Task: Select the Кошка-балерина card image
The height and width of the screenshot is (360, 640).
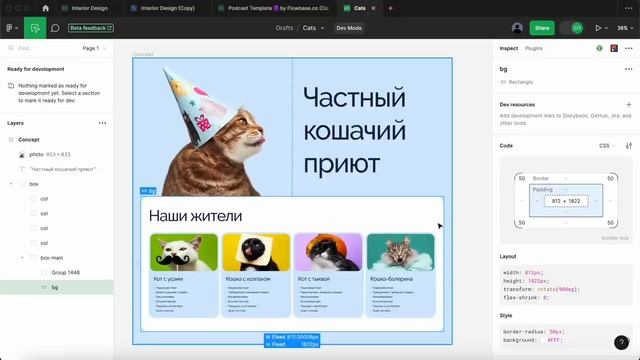Action: pyautogui.click(x=401, y=252)
